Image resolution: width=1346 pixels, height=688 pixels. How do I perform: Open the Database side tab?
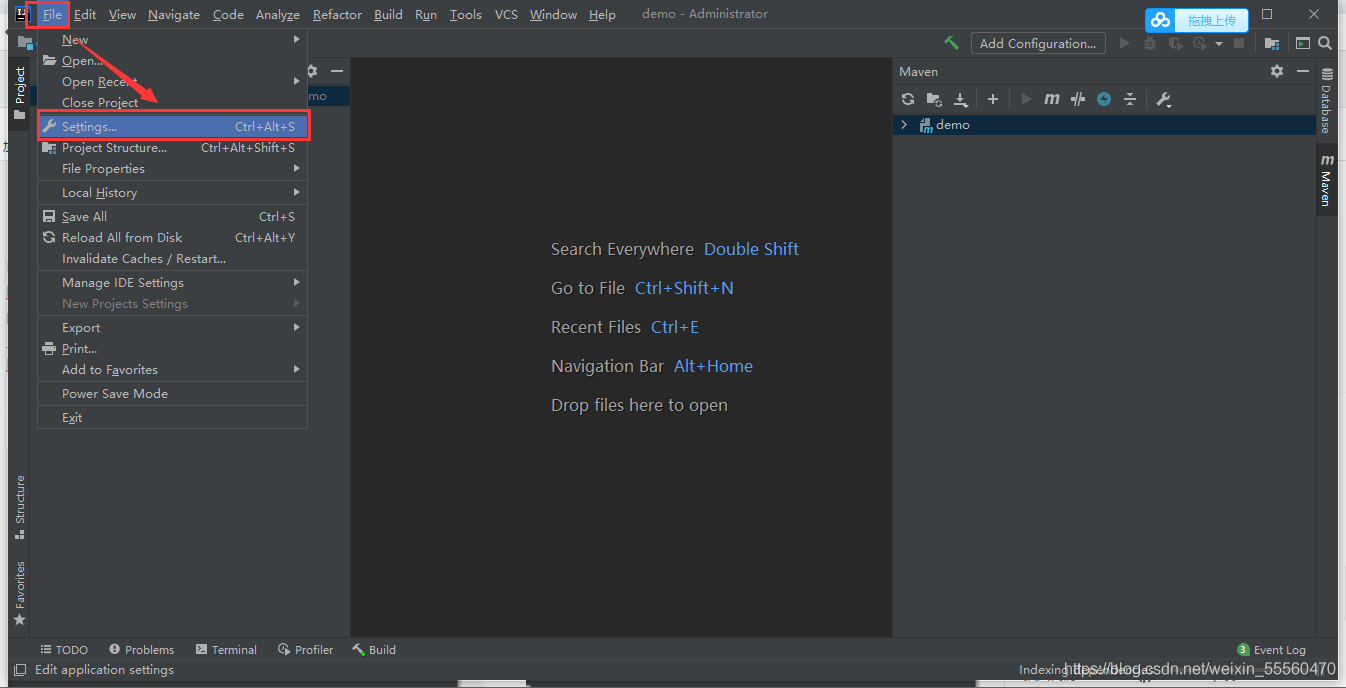1326,101
